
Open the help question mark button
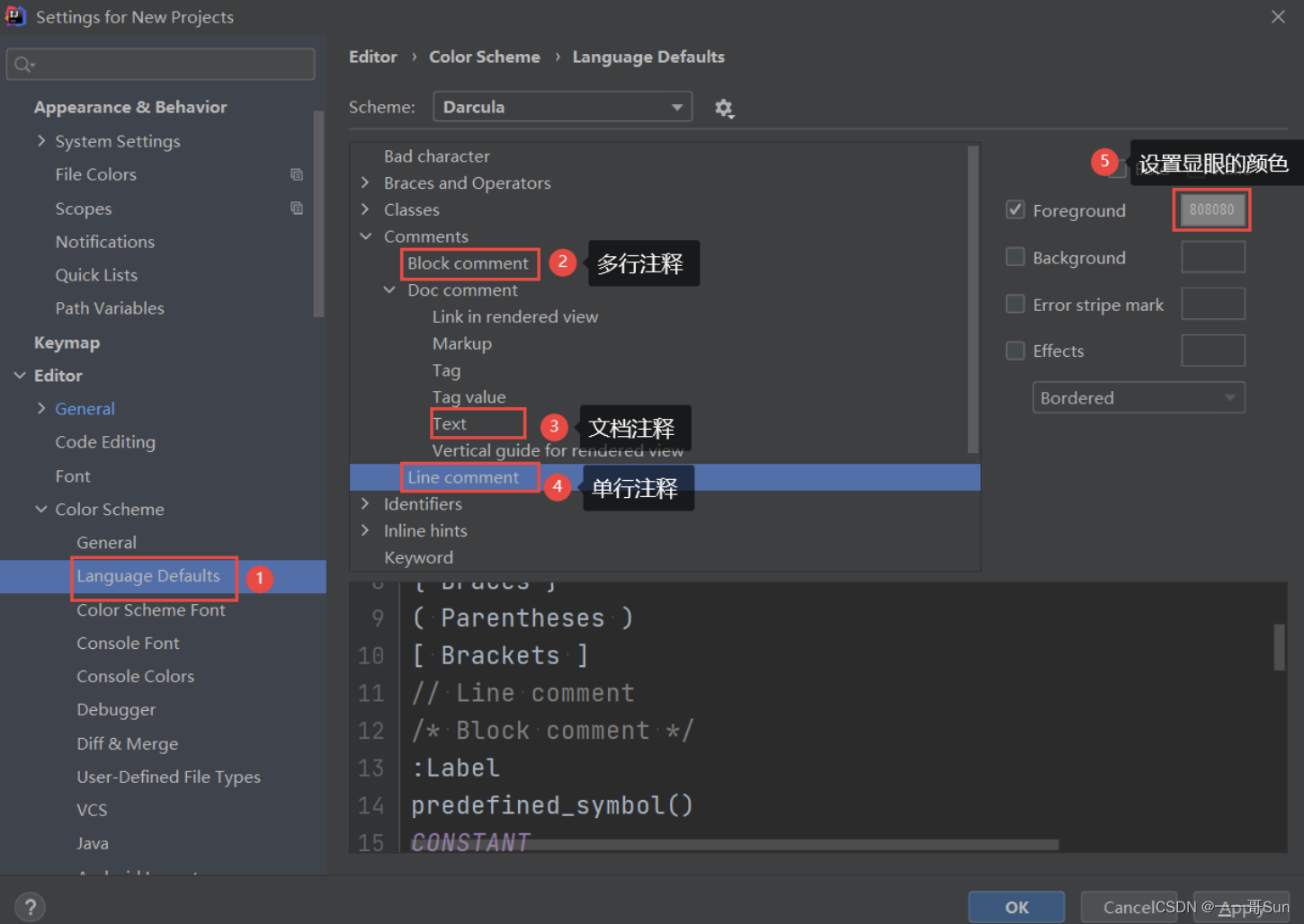click(x=30, y=906)
